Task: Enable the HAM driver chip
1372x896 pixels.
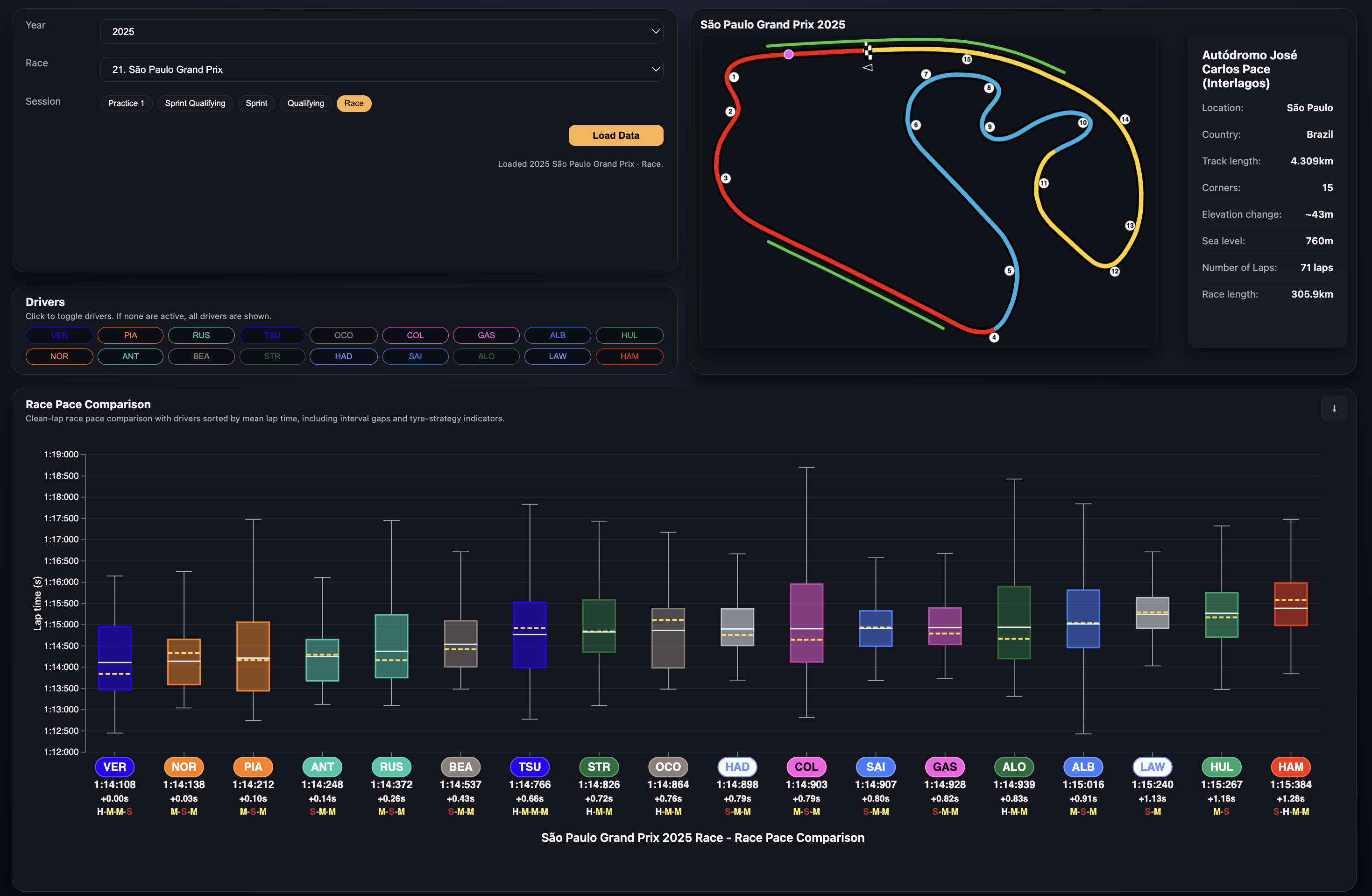Action: [629, 356]
